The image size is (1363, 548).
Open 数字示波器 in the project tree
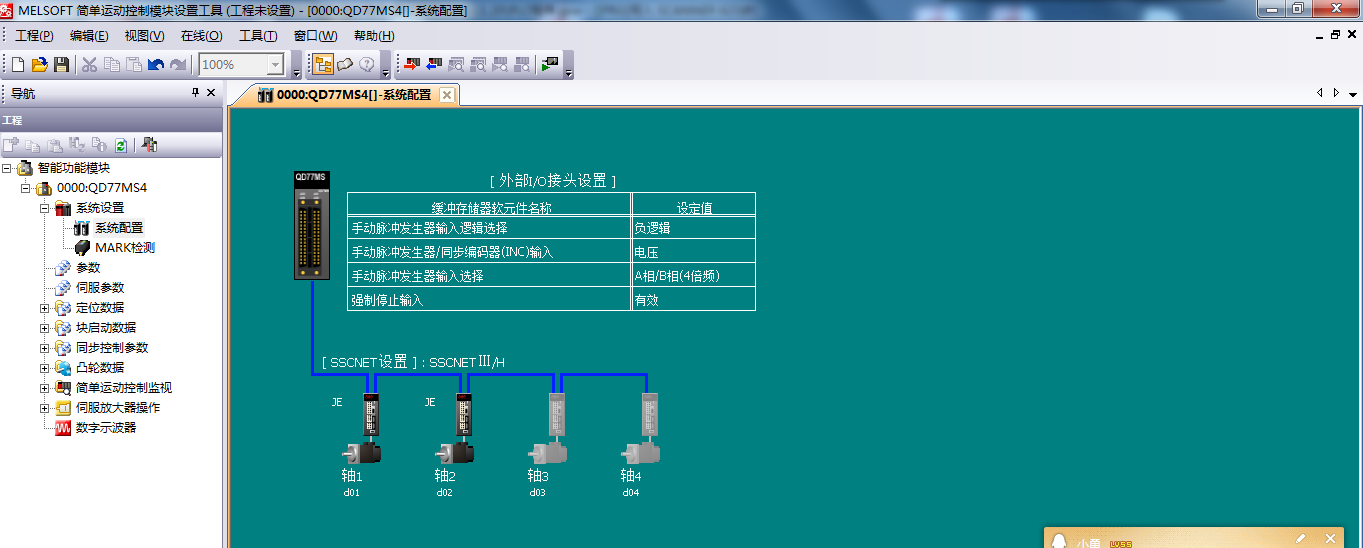105,428
